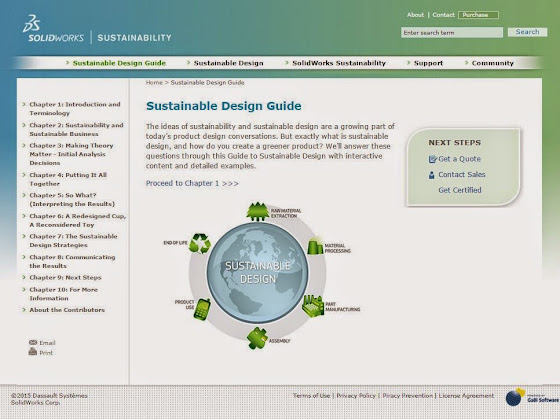Open the Support nav tab
The width and height of the screenshot is (560, 419).
click(428, 63)
